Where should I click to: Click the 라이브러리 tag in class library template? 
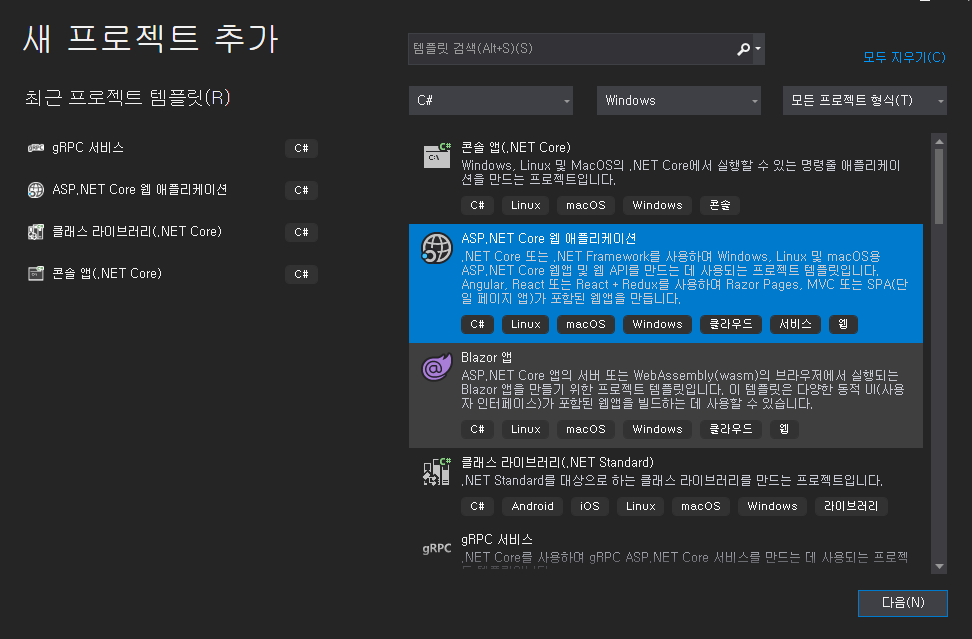[851, 506]
